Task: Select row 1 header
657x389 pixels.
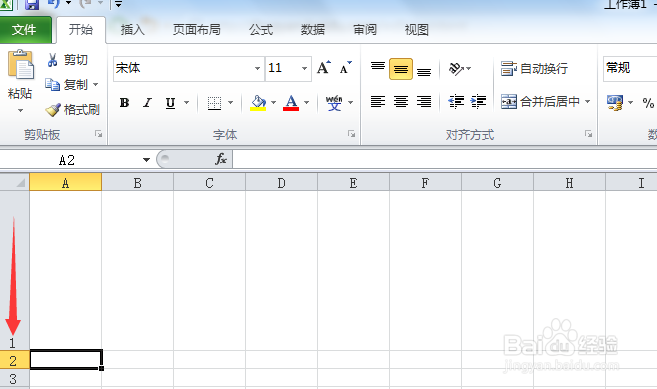Action: click(14, 271)
